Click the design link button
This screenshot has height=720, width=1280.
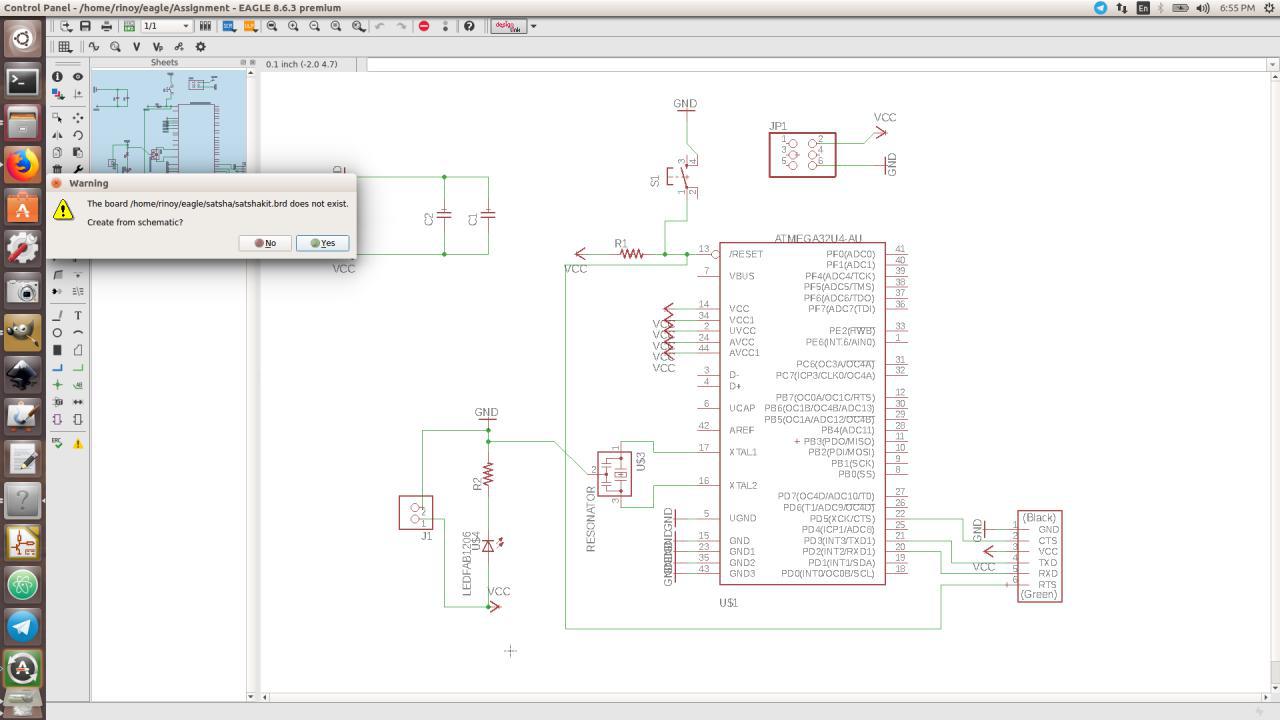[x=508, y=26]
